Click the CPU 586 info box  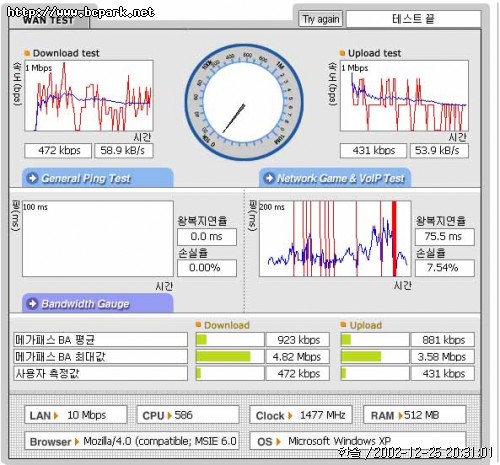pos(188,415)
